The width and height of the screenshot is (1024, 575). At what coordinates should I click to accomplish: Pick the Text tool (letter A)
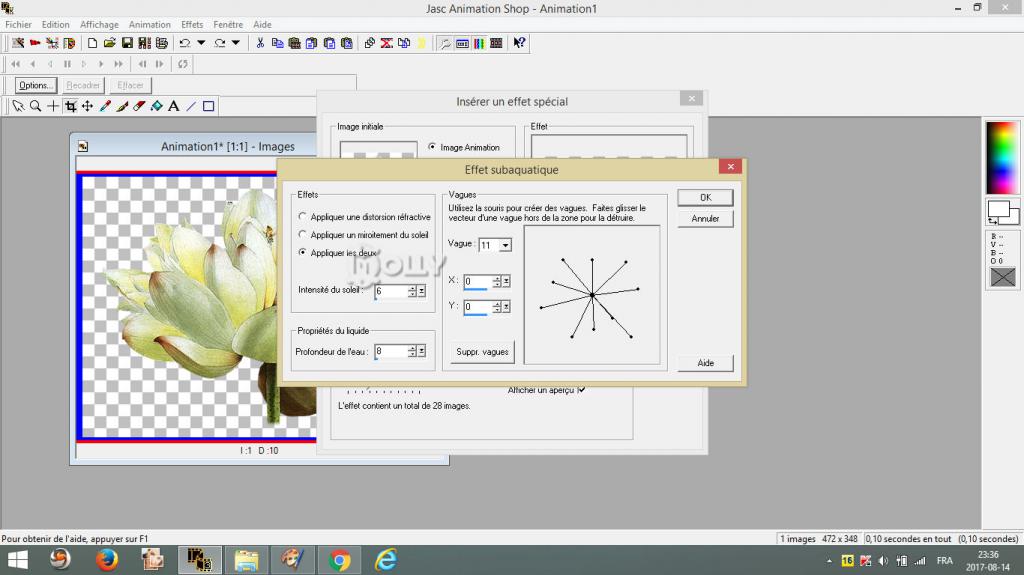(x=173, y=106)
